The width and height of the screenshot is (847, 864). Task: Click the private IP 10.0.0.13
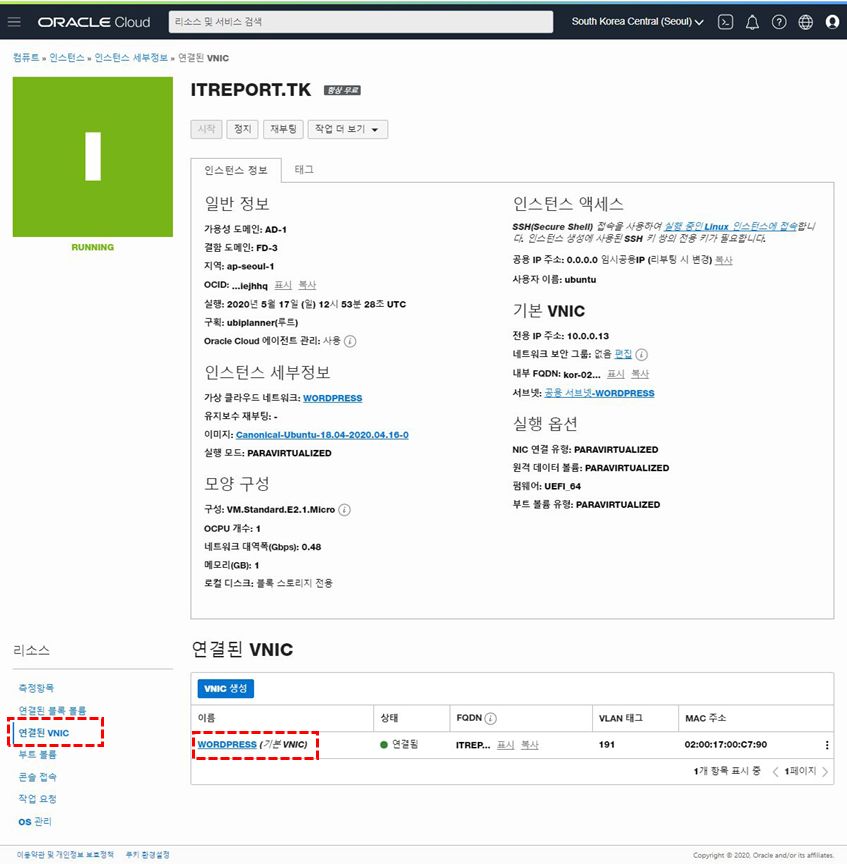588,336
